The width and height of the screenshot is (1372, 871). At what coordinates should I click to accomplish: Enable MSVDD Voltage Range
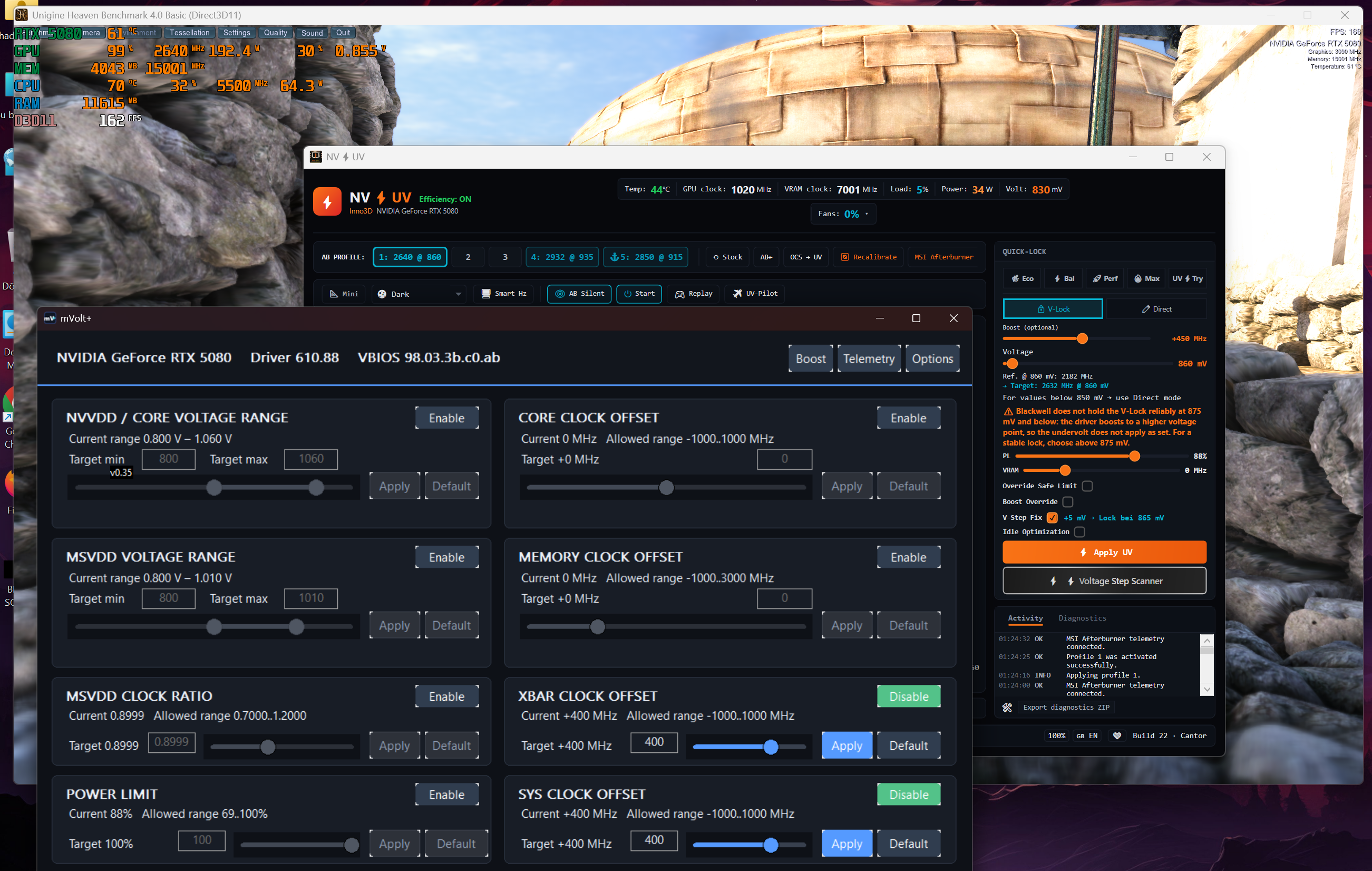446,557
